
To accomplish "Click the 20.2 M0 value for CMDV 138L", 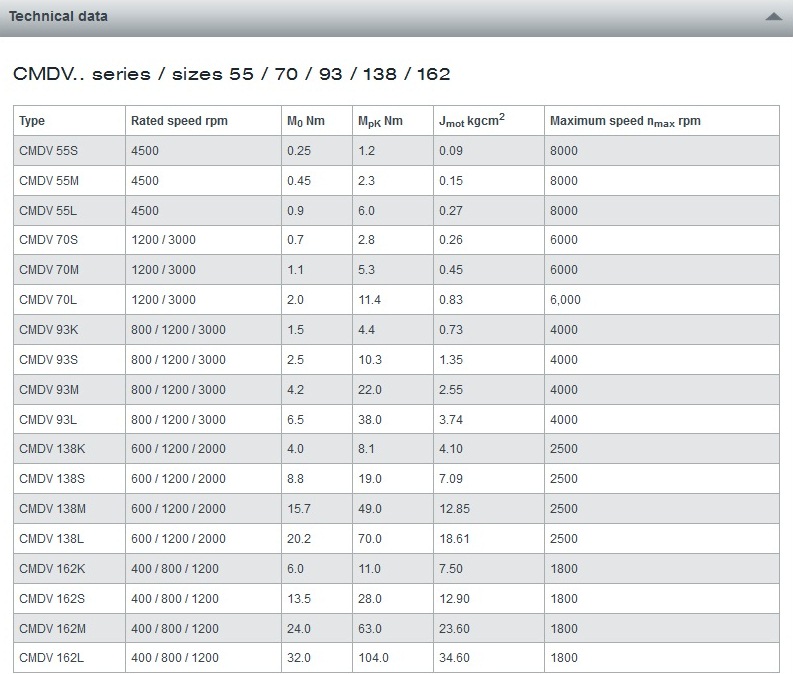I will pos(299,538).
